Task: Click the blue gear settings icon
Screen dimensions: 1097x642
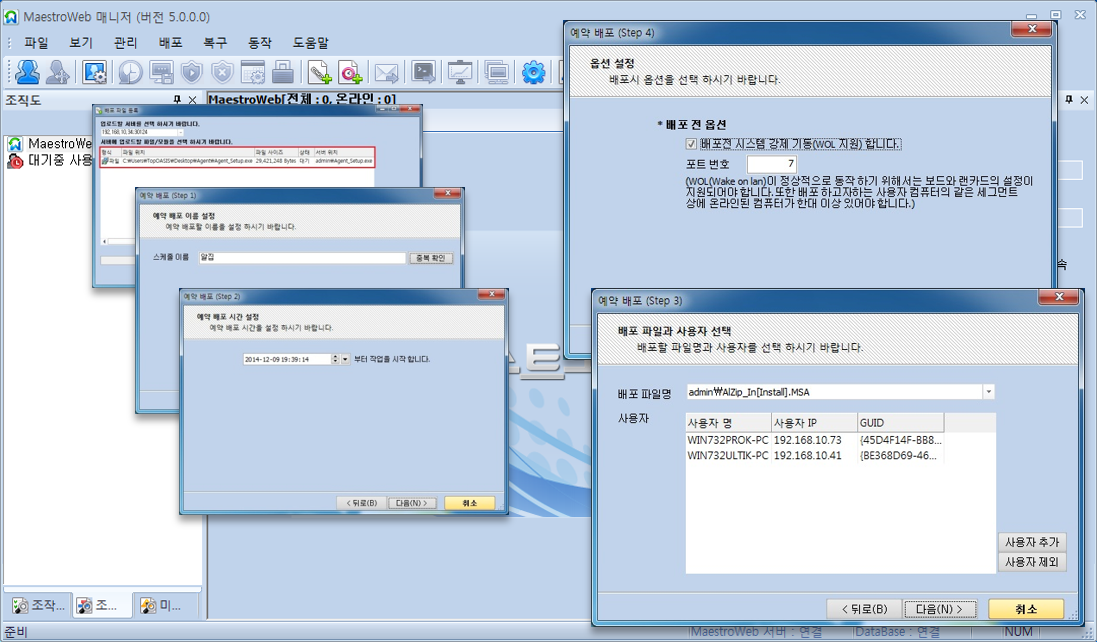Action: pos(534,72)
